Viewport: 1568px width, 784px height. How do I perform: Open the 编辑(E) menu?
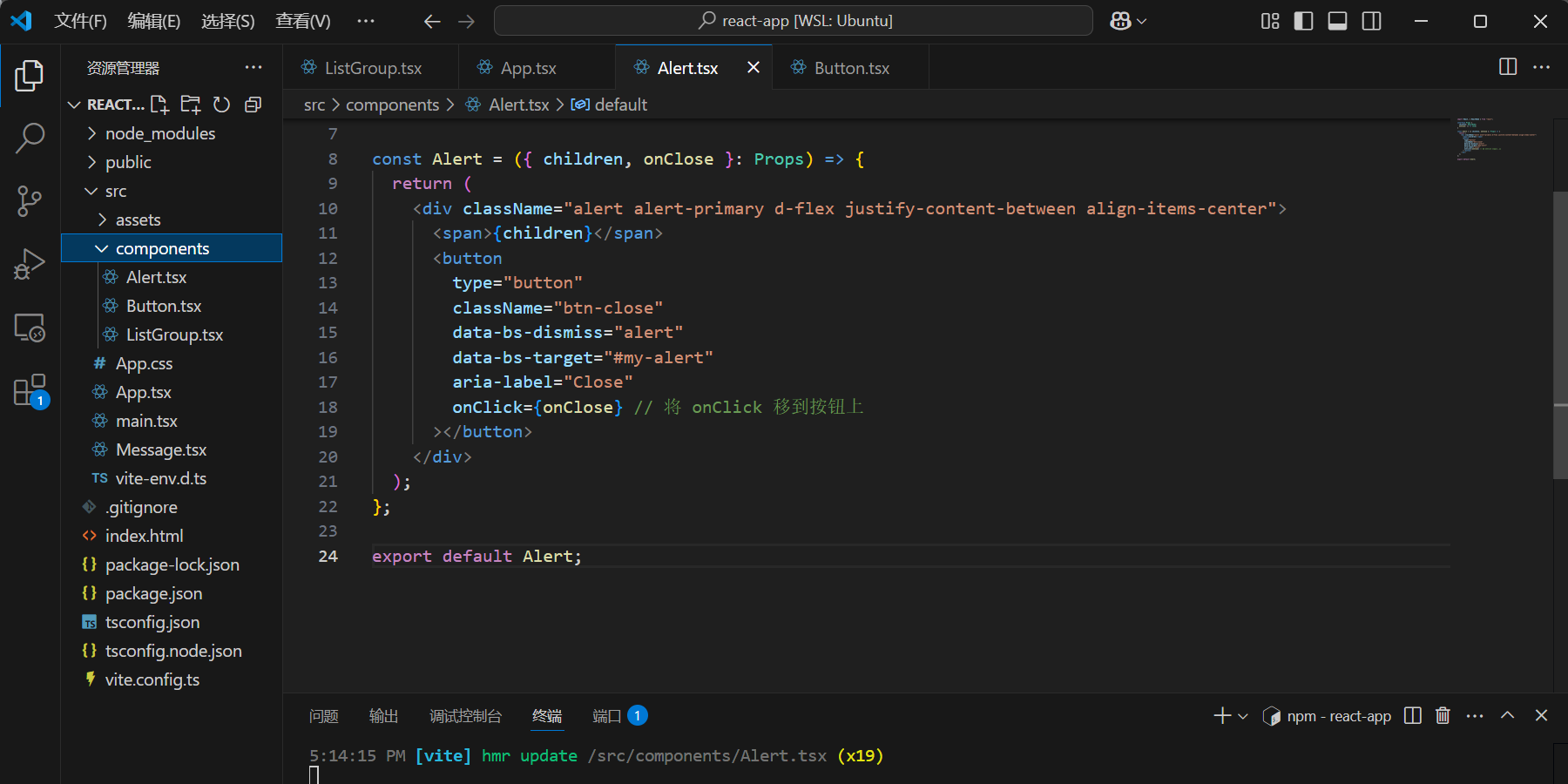(x=154, y=21)
